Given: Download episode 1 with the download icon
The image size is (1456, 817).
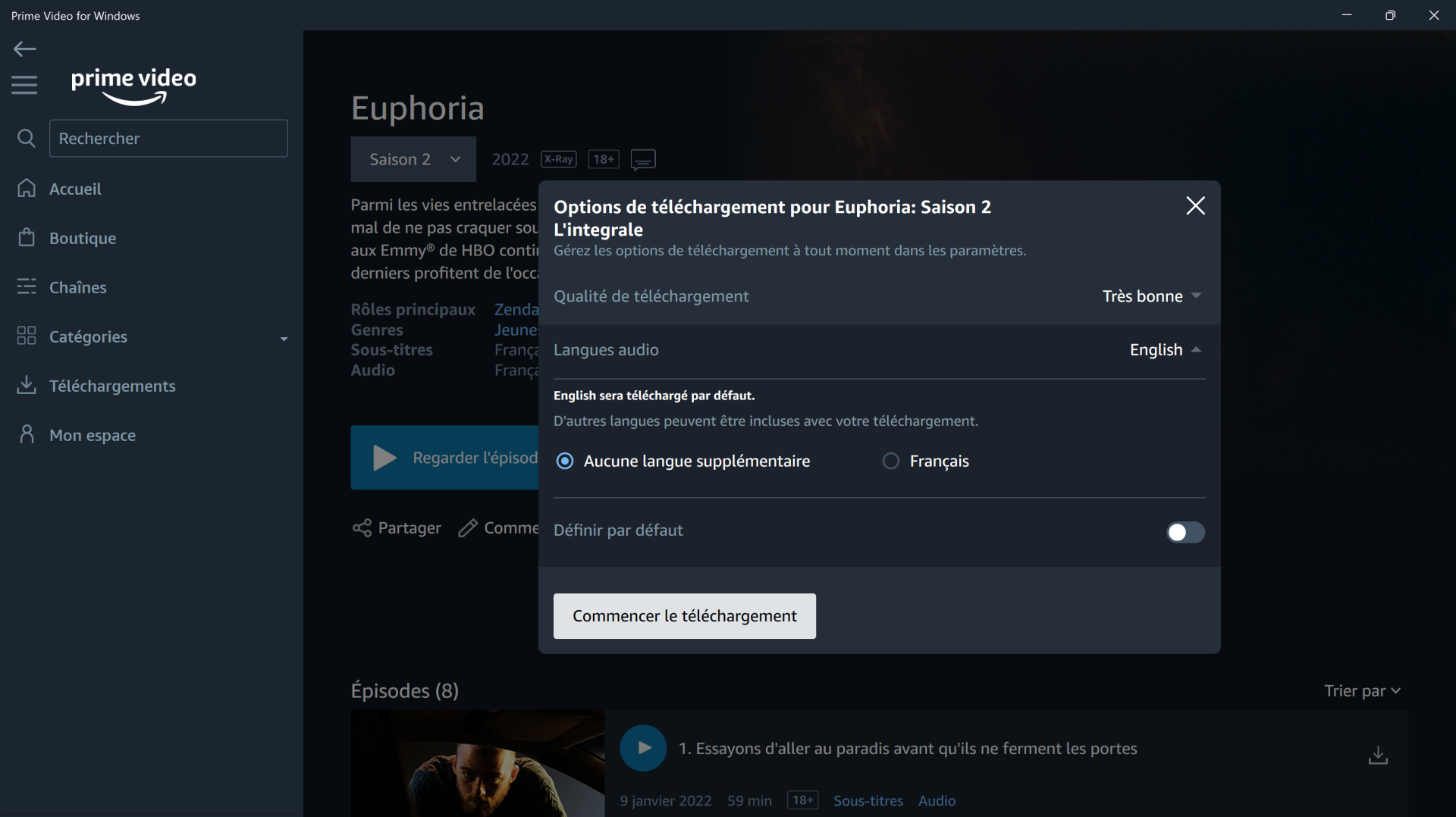Looking at the screenshot, I should [x=1378, y=755].
